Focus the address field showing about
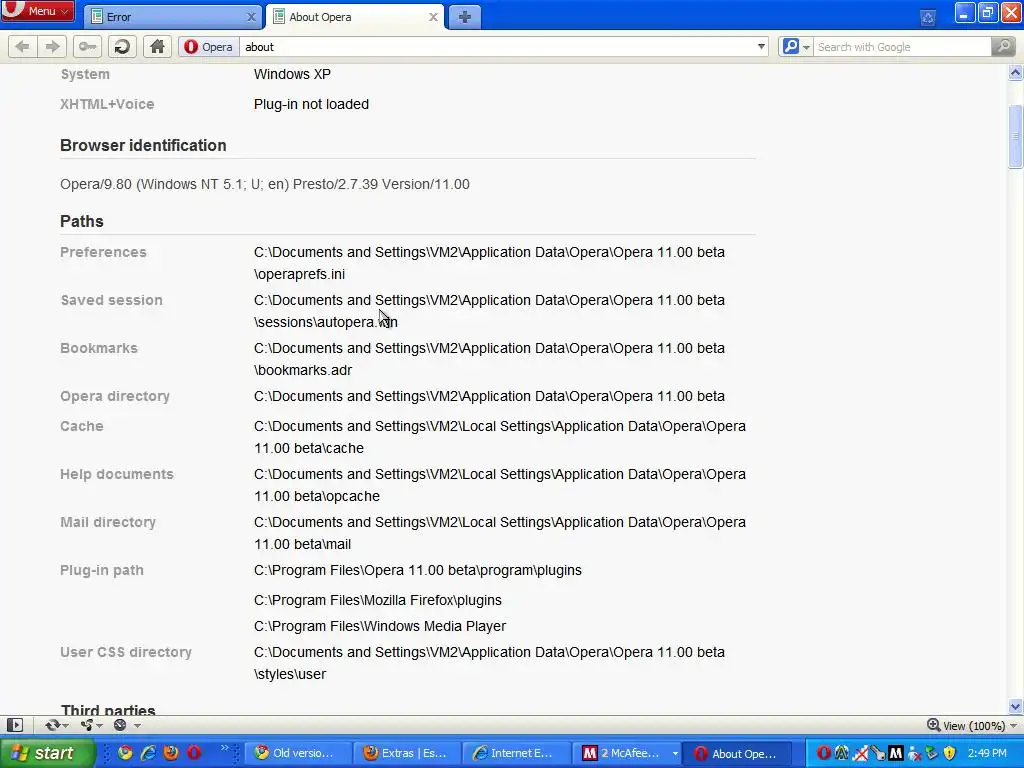This screenshot has width=1024, height=768. (x=496, y=47)
